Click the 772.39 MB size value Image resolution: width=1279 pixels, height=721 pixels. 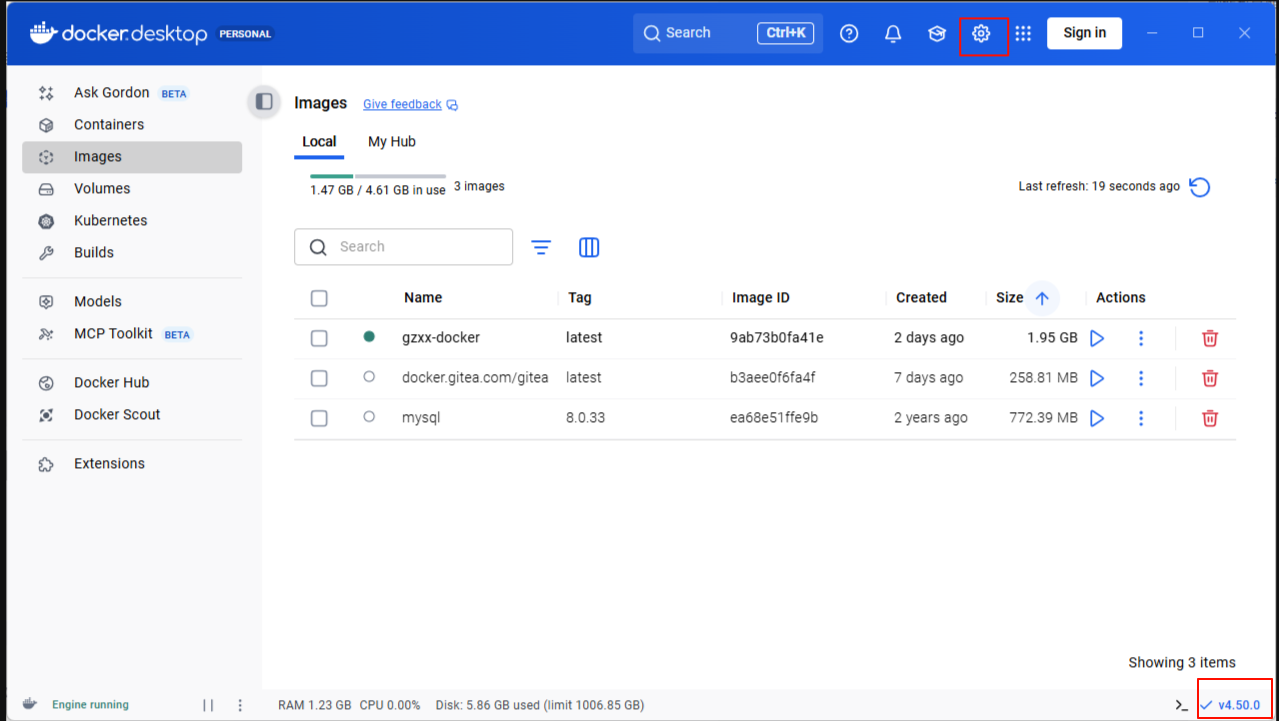(1043, 418)
